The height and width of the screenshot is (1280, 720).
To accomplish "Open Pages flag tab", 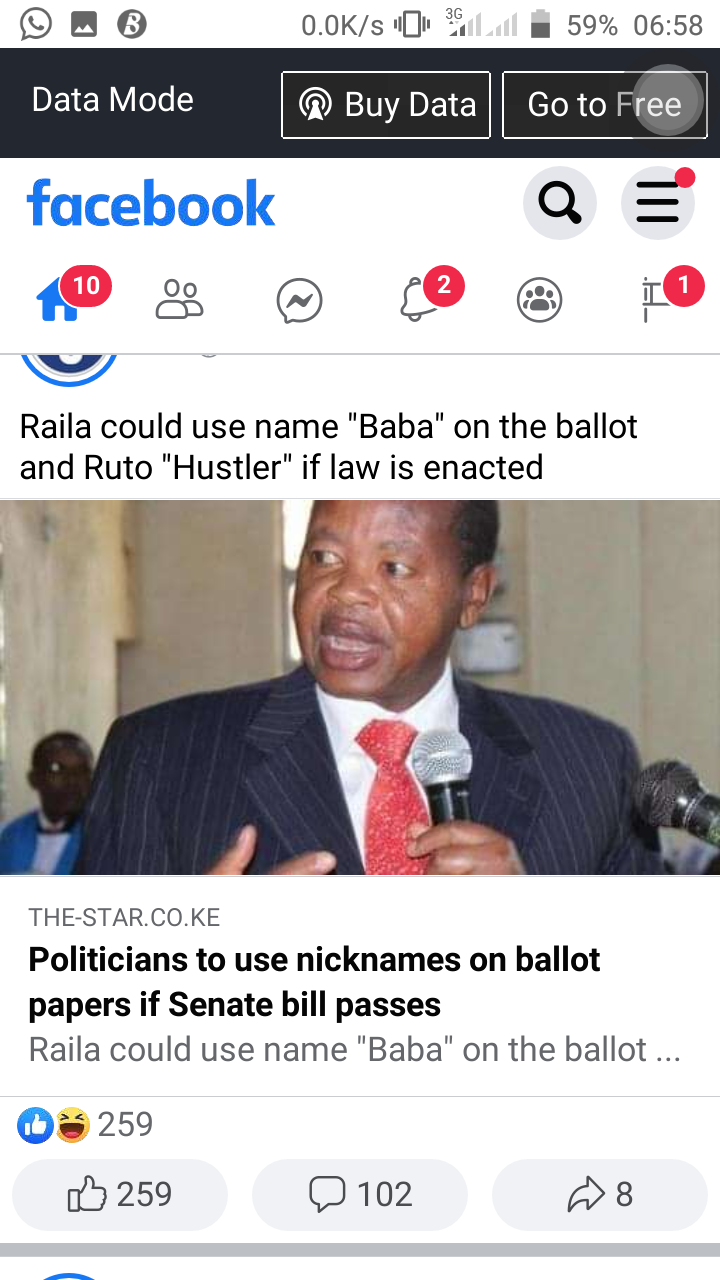I will tap(658, 300).
